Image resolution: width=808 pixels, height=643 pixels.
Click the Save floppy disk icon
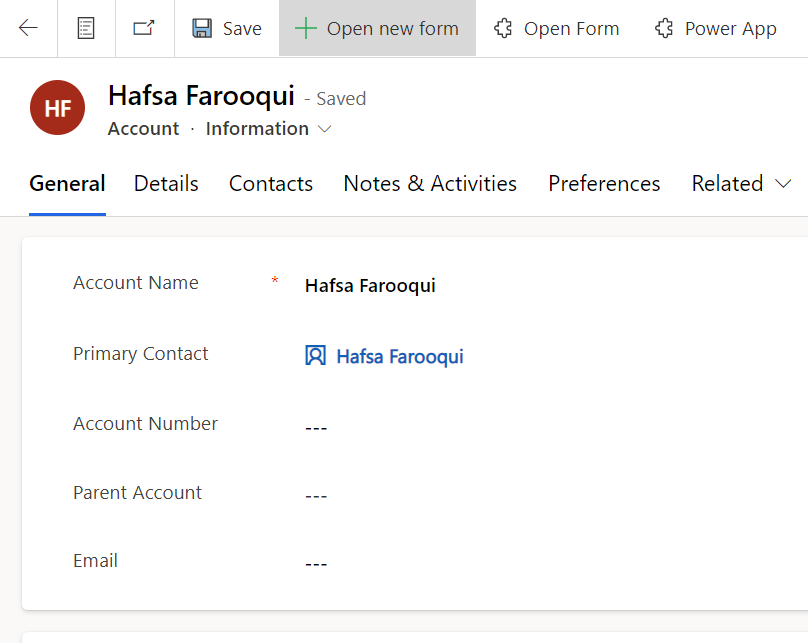[x=202, y=29]
